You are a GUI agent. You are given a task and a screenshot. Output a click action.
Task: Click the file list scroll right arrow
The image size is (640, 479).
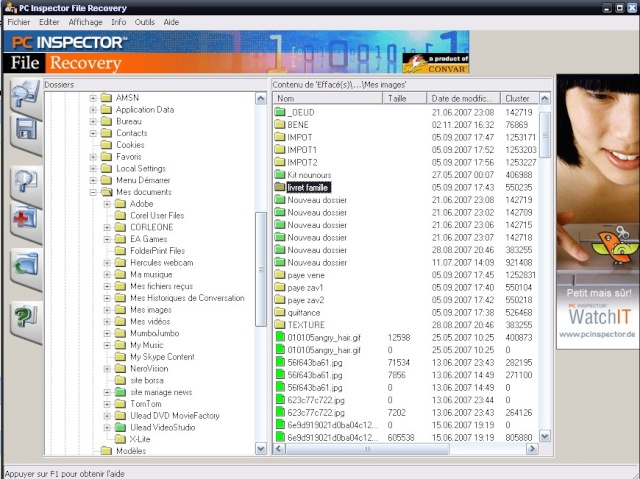[x=532, y=449]
